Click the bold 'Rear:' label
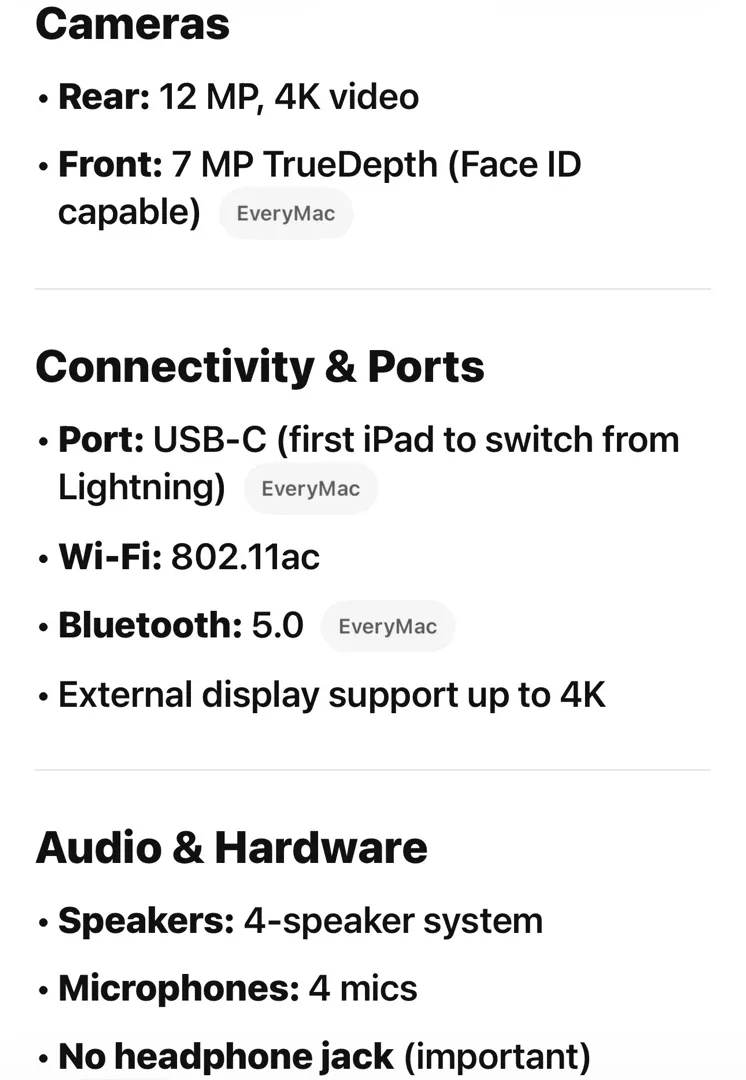The image size is (746, 1080). 104,97
